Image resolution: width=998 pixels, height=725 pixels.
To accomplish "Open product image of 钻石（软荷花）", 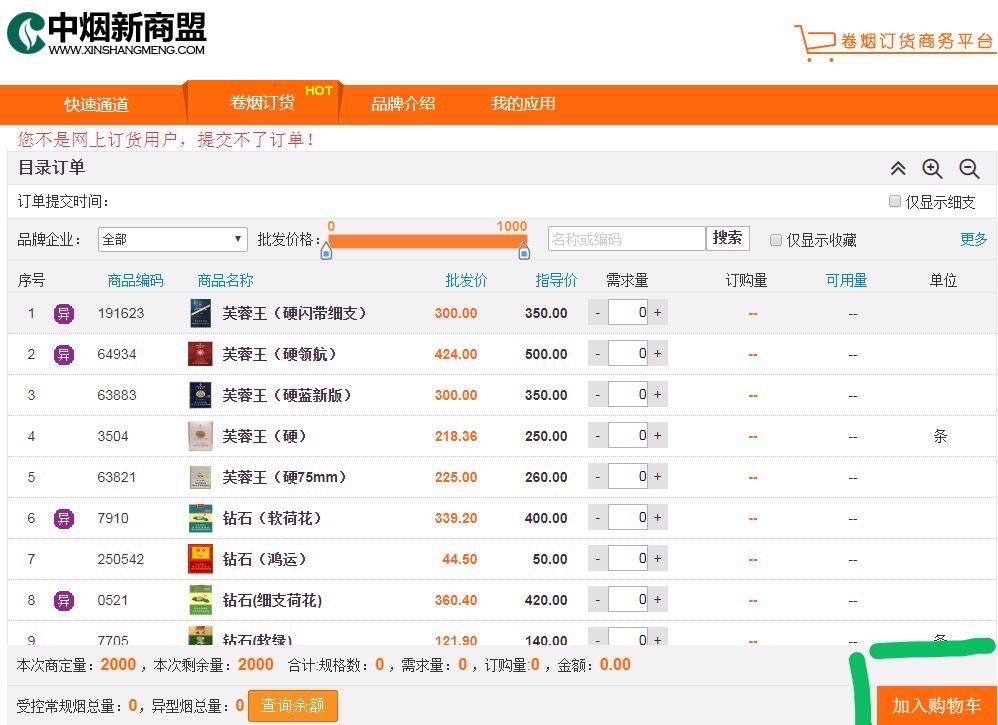I will [x=200, y=518].
